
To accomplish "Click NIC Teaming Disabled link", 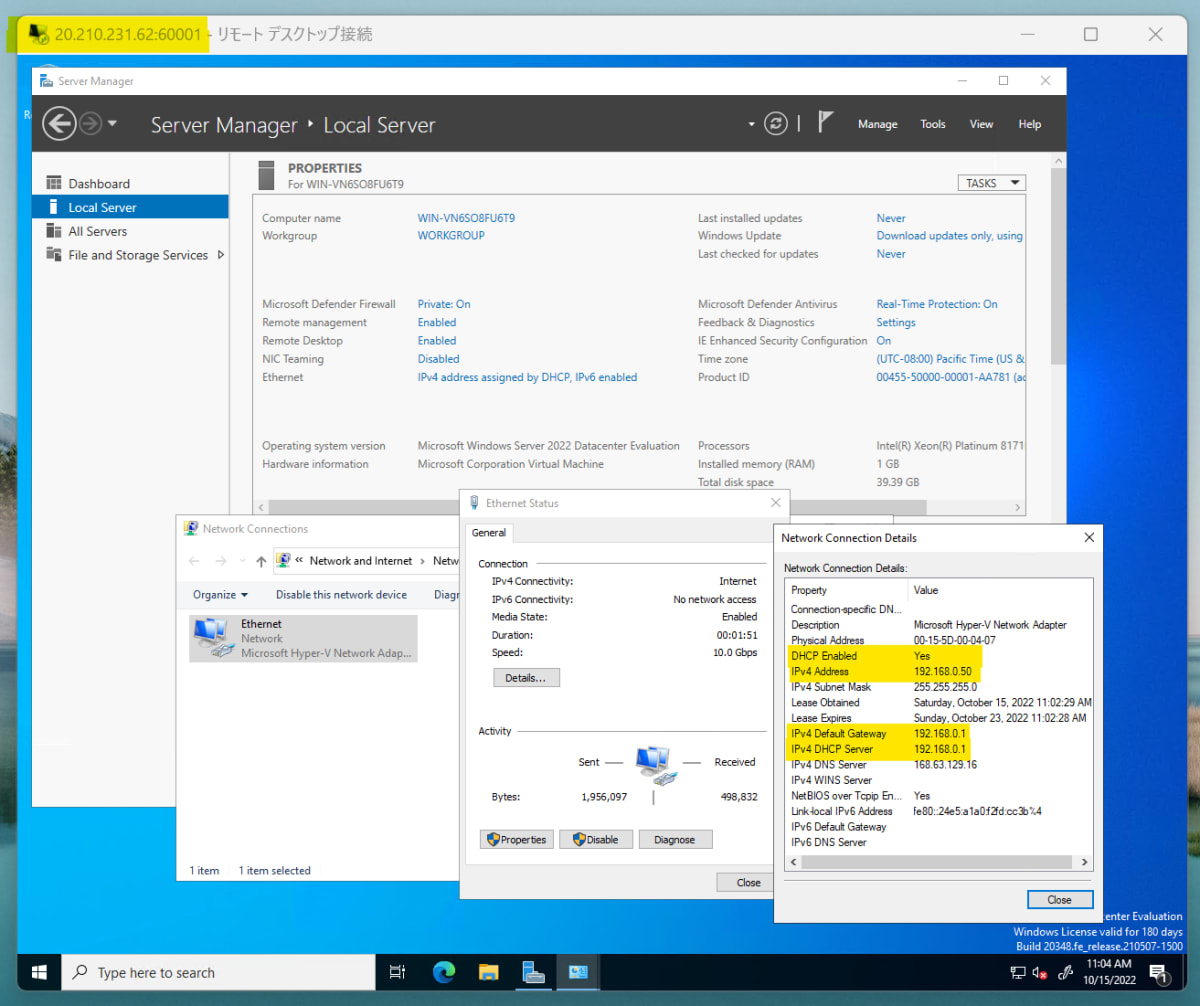I will tap(438, 359).
